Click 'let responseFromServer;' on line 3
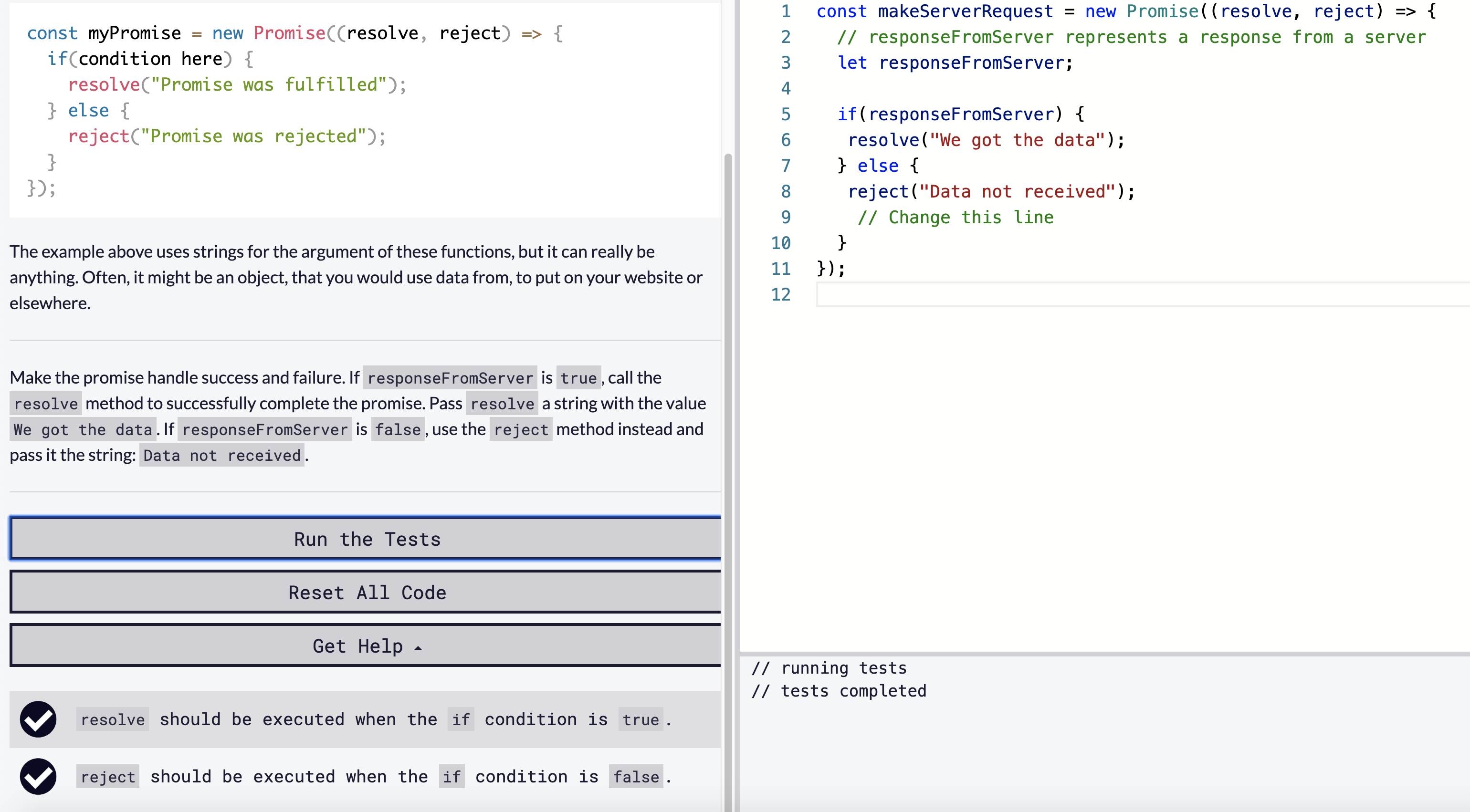Image resolution: width=1470 pixels, height=812 pixels. tap(955, 63)
